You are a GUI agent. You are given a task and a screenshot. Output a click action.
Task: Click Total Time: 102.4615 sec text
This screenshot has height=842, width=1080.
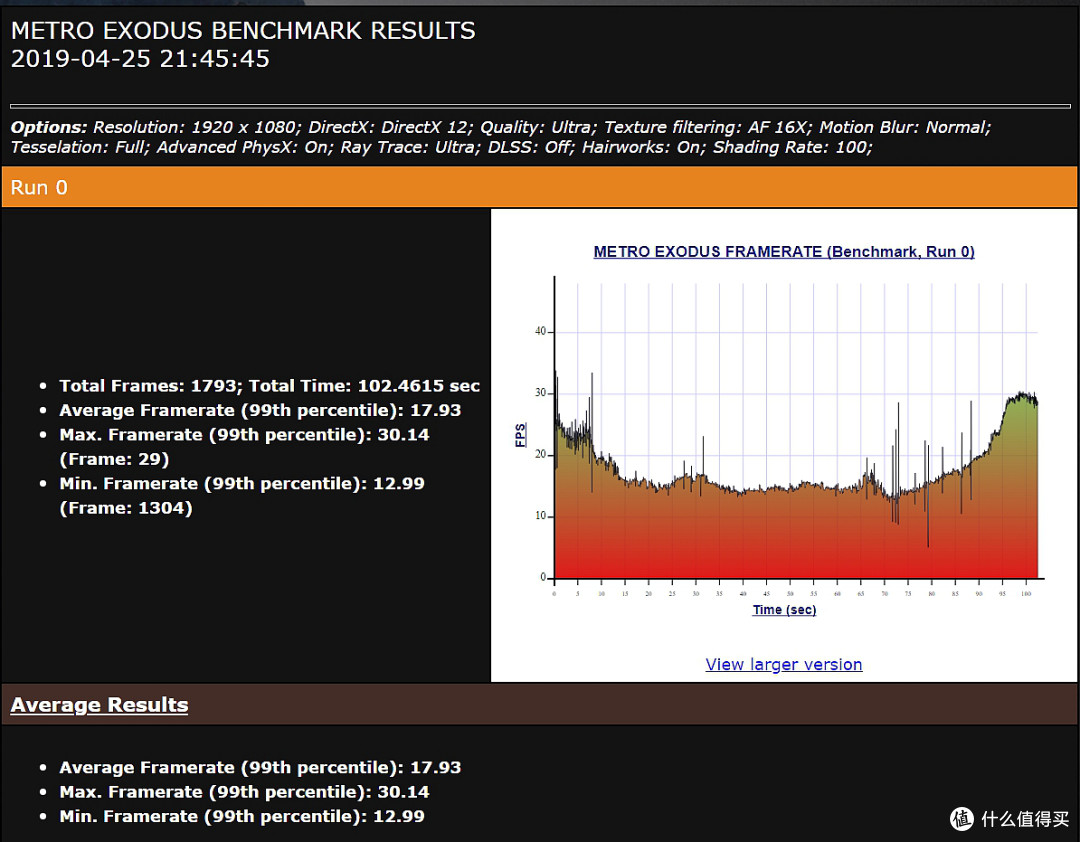tap(364, 386)
